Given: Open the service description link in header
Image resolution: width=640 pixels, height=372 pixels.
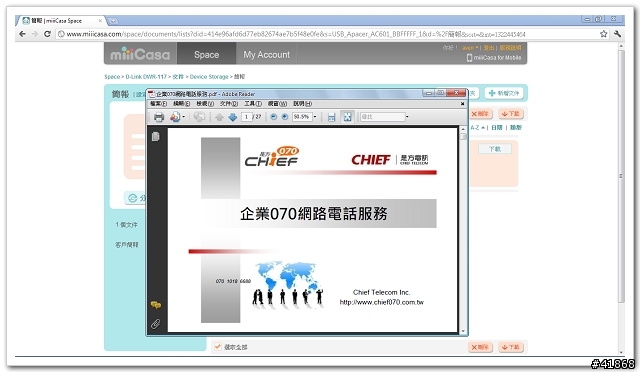Looking at the screenshot, I should (510, 48).
